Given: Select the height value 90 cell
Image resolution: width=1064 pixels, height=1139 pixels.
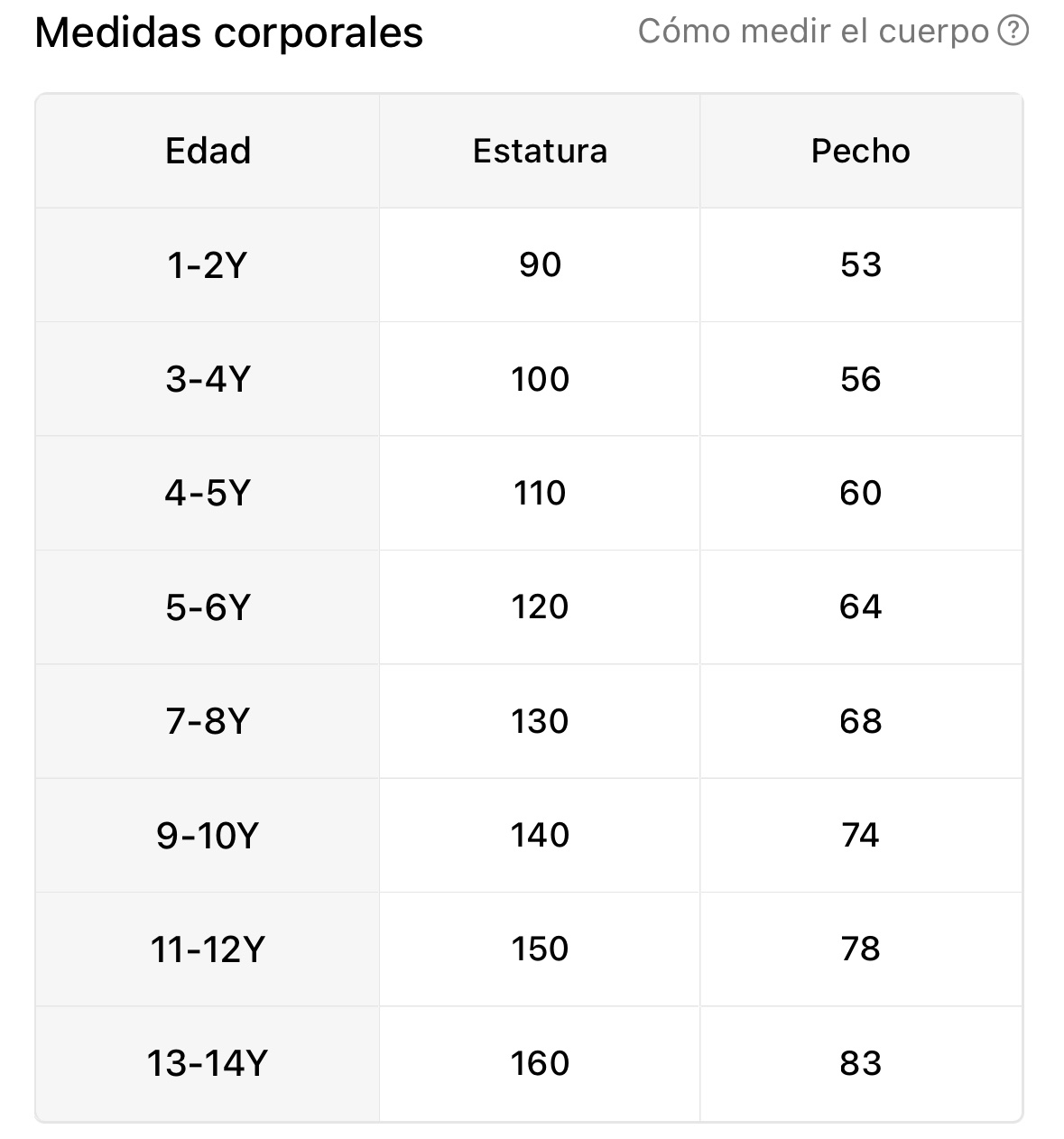Looking at the screenshot, I should coord(540,265).
